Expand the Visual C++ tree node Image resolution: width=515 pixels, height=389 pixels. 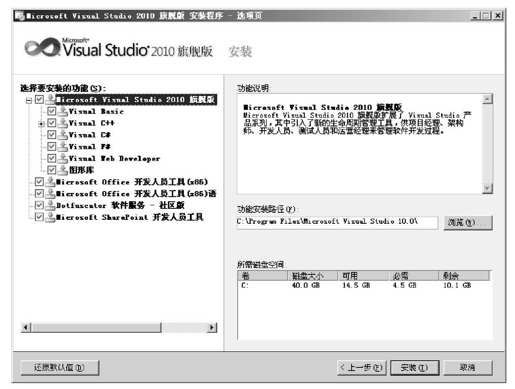41,124
